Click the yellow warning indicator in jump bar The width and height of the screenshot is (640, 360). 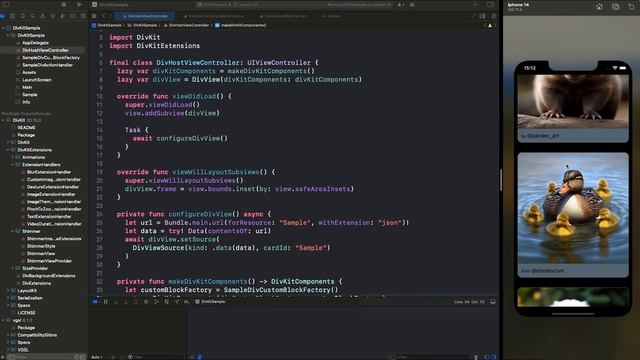(x=490, y=25)
